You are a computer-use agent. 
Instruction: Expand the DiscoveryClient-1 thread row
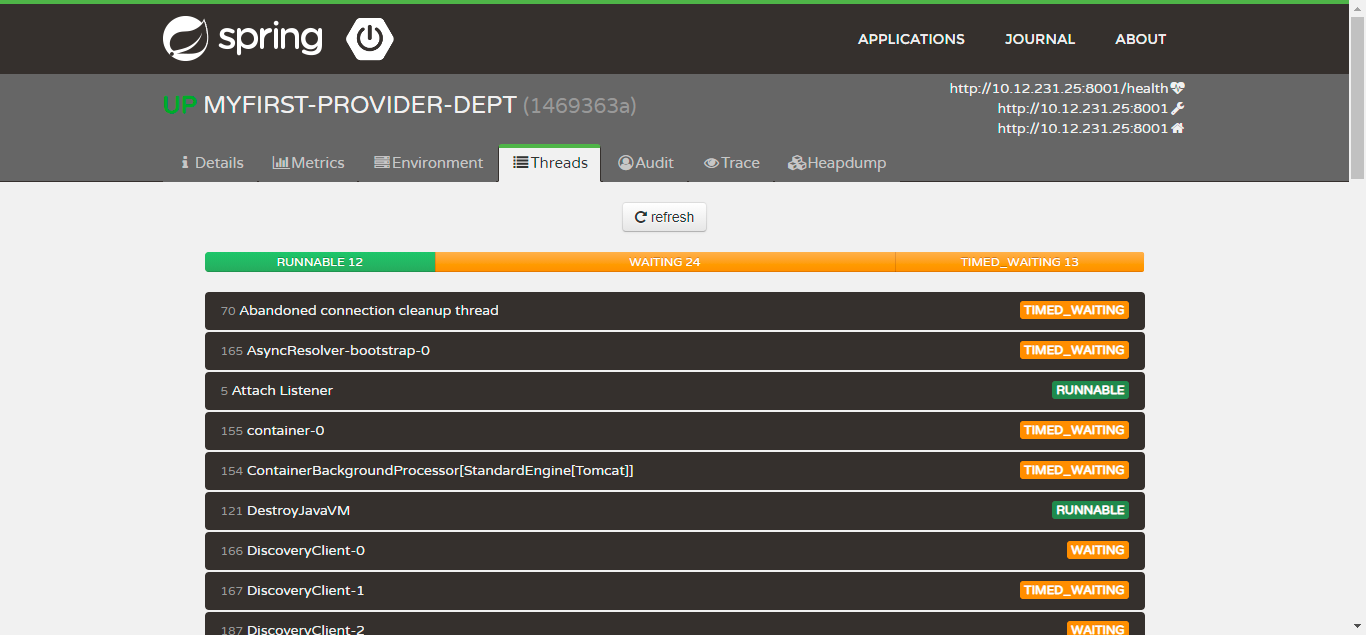(x=675, y=591)
